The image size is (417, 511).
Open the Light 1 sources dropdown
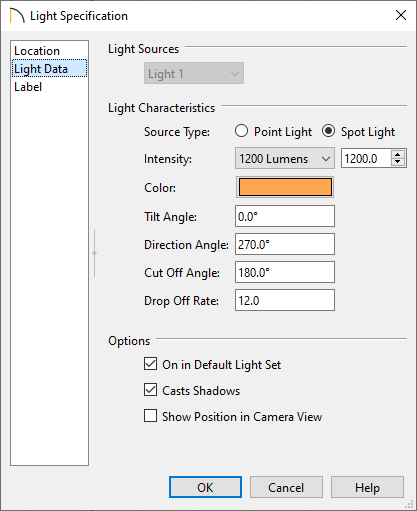tap(194, 73)
